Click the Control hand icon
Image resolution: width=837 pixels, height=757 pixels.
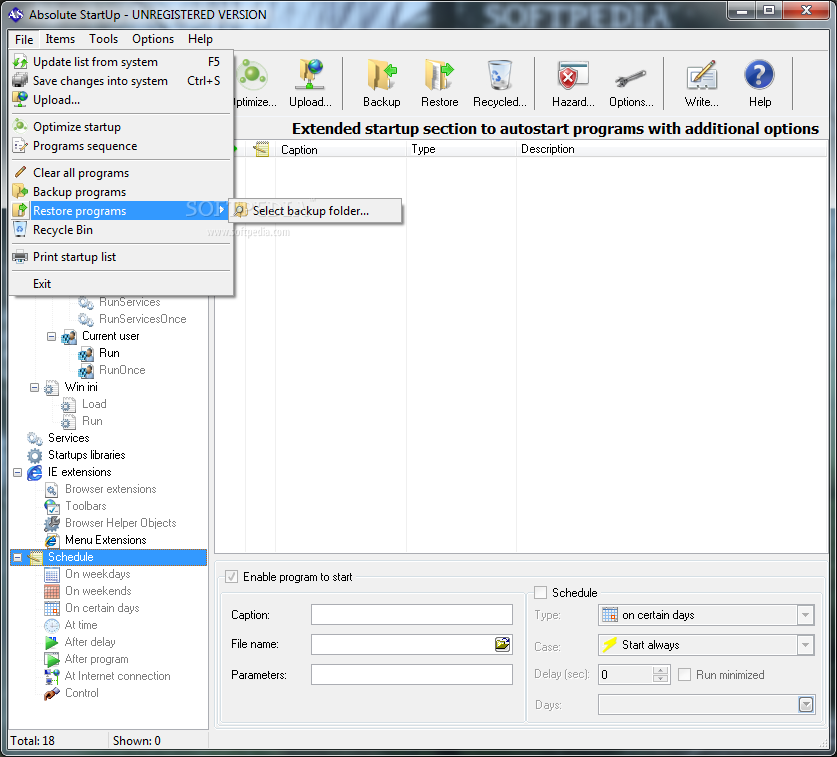tap(52, 693)
